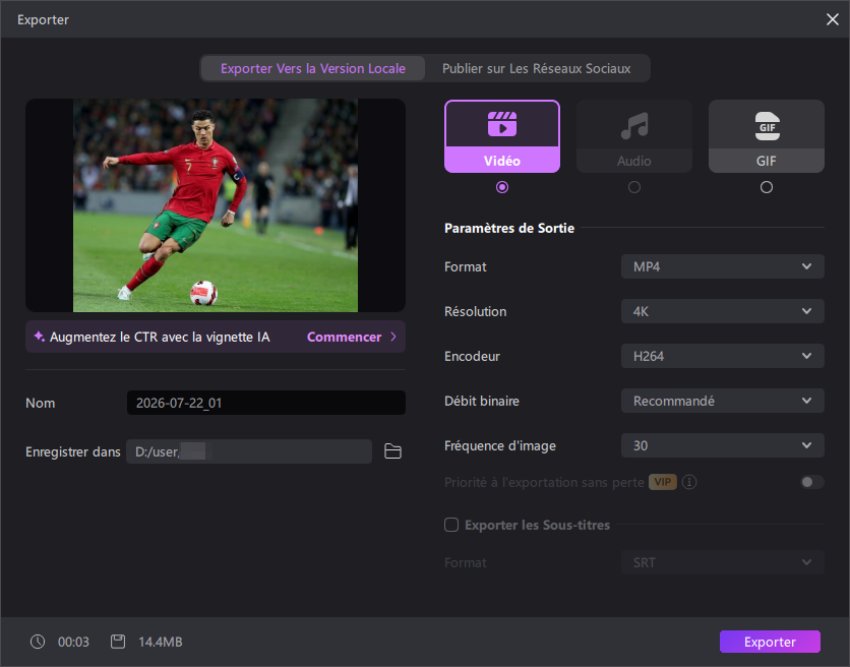Open the Fréquence d'image dropdown

point(723,445)
